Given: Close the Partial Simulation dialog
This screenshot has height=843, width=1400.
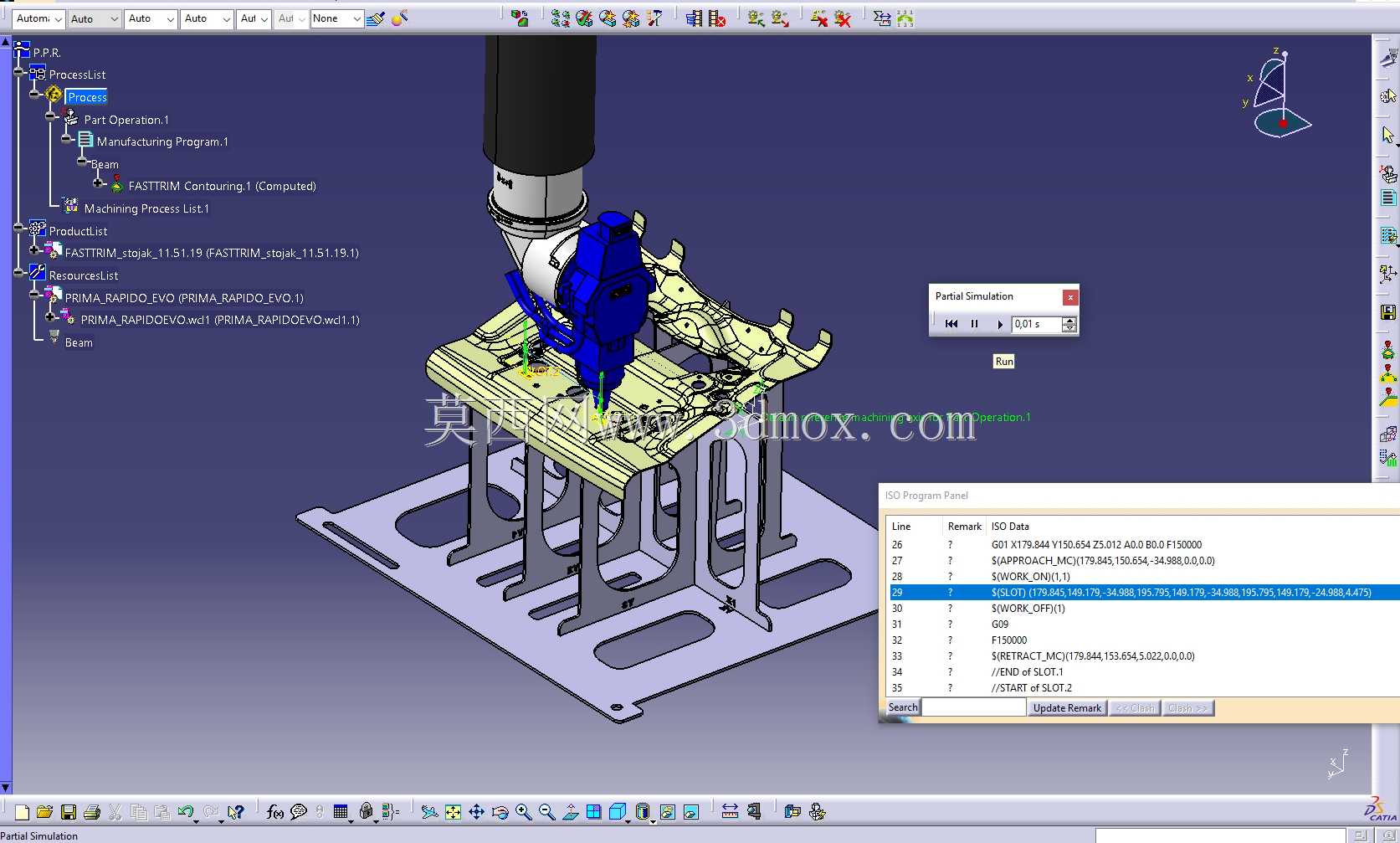Looking at the screenshot, I should click(1070, 297).
